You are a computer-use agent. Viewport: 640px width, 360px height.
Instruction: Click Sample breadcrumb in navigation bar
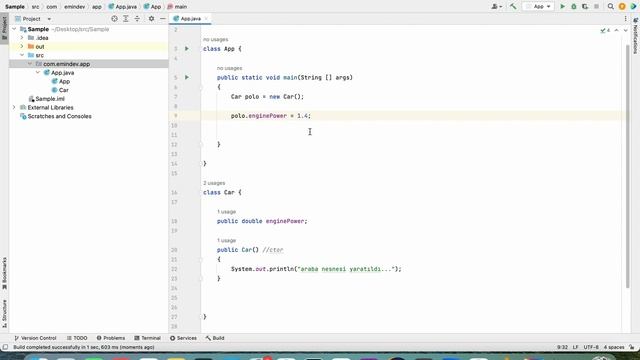[x=15, y=7]
